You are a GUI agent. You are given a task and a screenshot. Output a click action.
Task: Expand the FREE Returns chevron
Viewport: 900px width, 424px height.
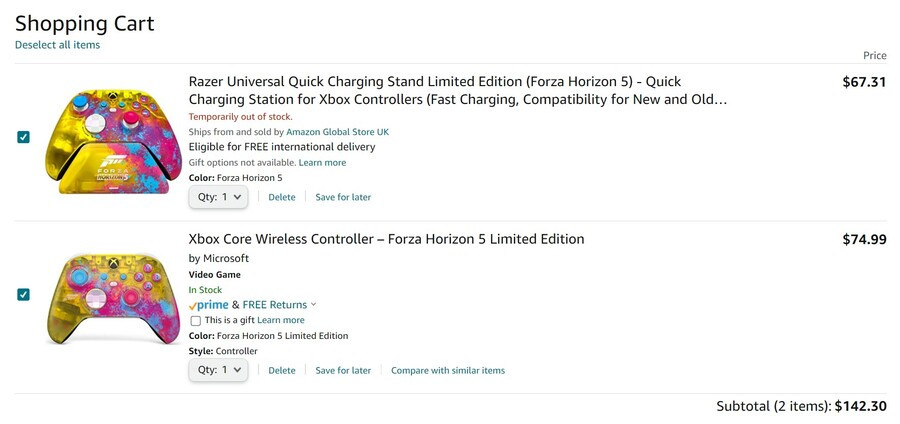click(313, 305)
